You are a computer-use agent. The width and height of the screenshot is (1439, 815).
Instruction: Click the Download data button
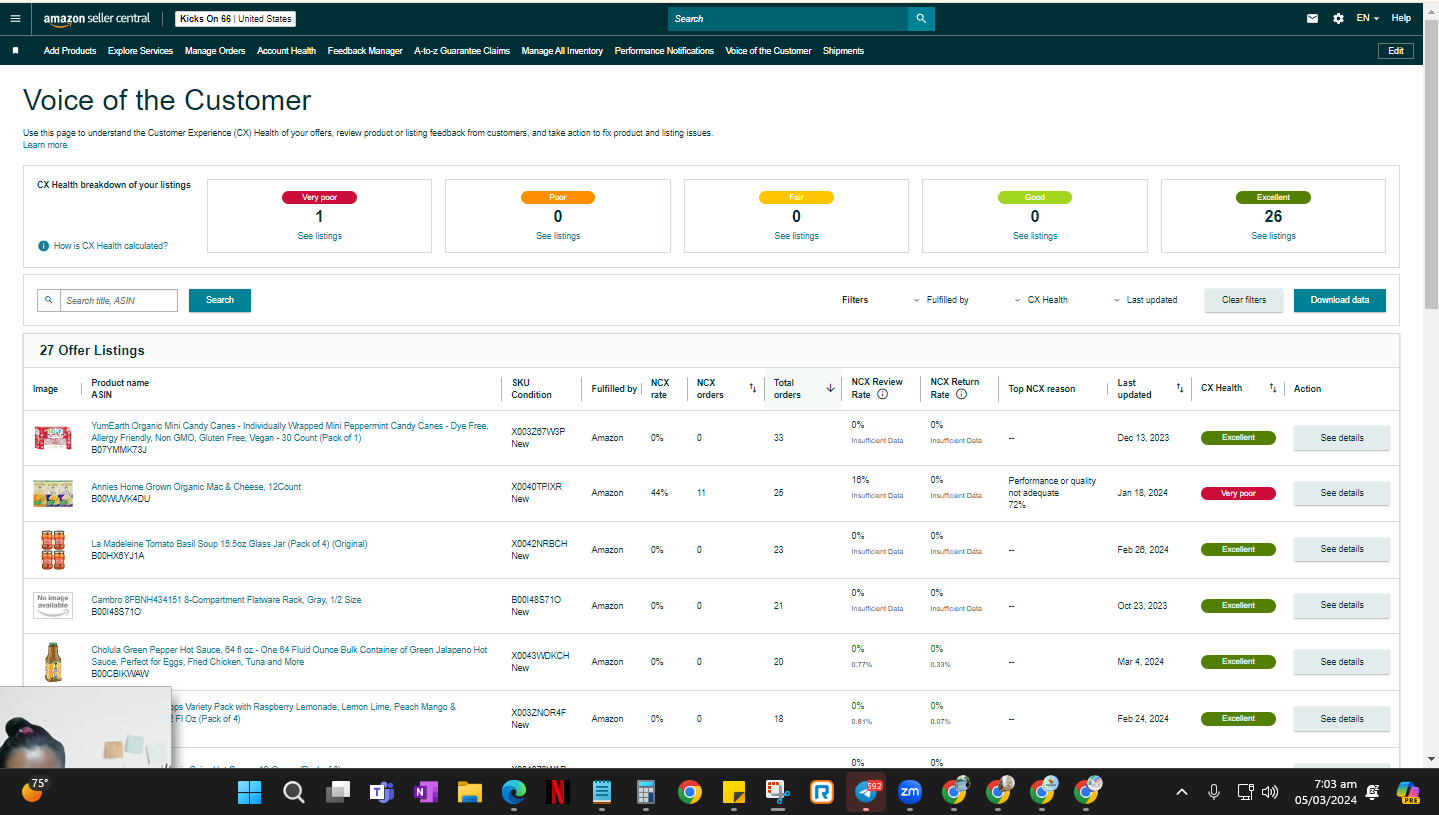tap(1340, 300)
